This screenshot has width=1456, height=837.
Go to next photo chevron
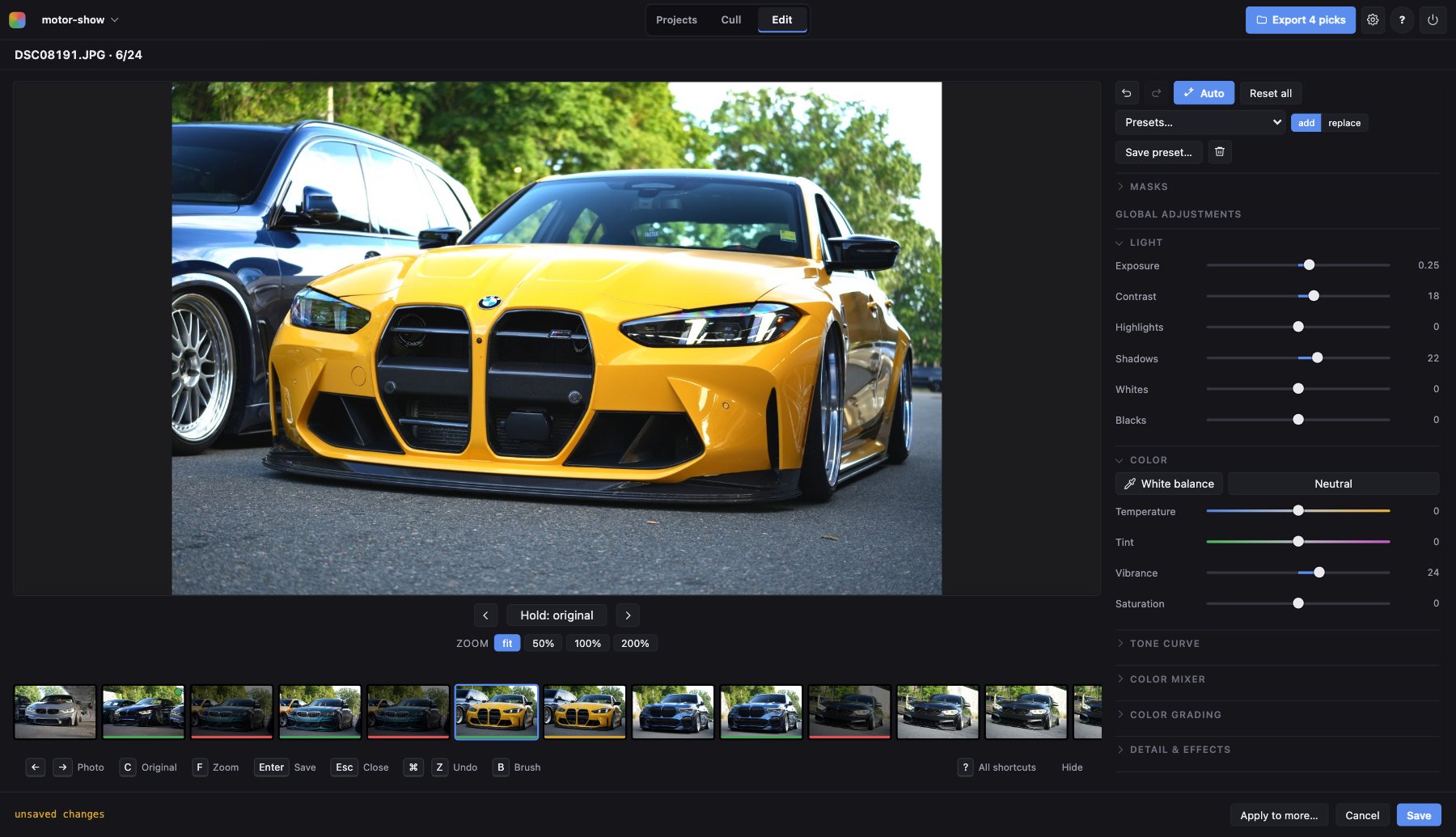pyautogui.click(x=628, y=615)
